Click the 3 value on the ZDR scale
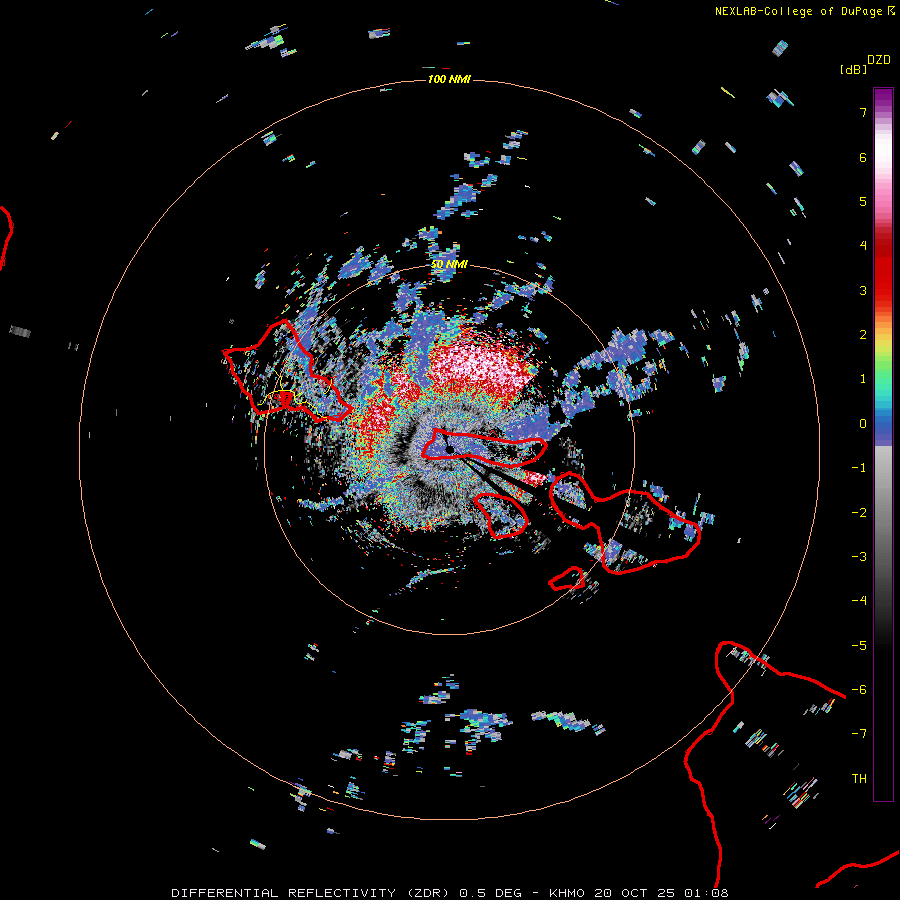The width and height of the screenshot is (900, 900). coord(863,290)
